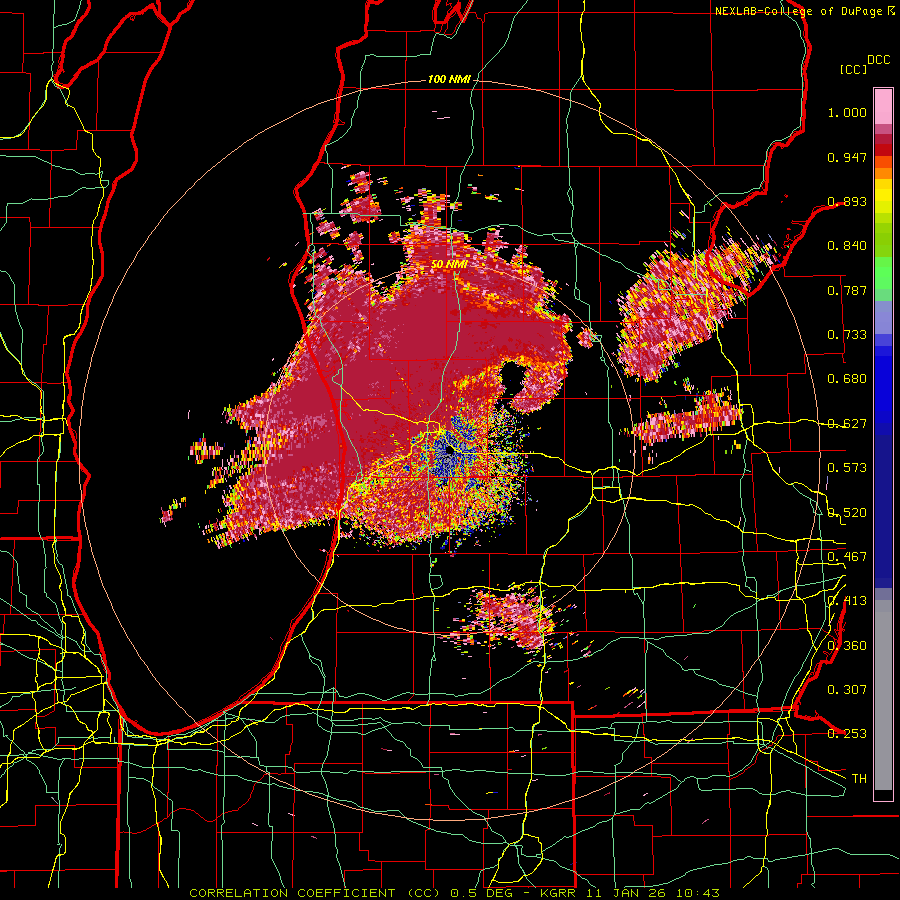Click the 0.733 scale value
The image size is (900, 900).
847,335
